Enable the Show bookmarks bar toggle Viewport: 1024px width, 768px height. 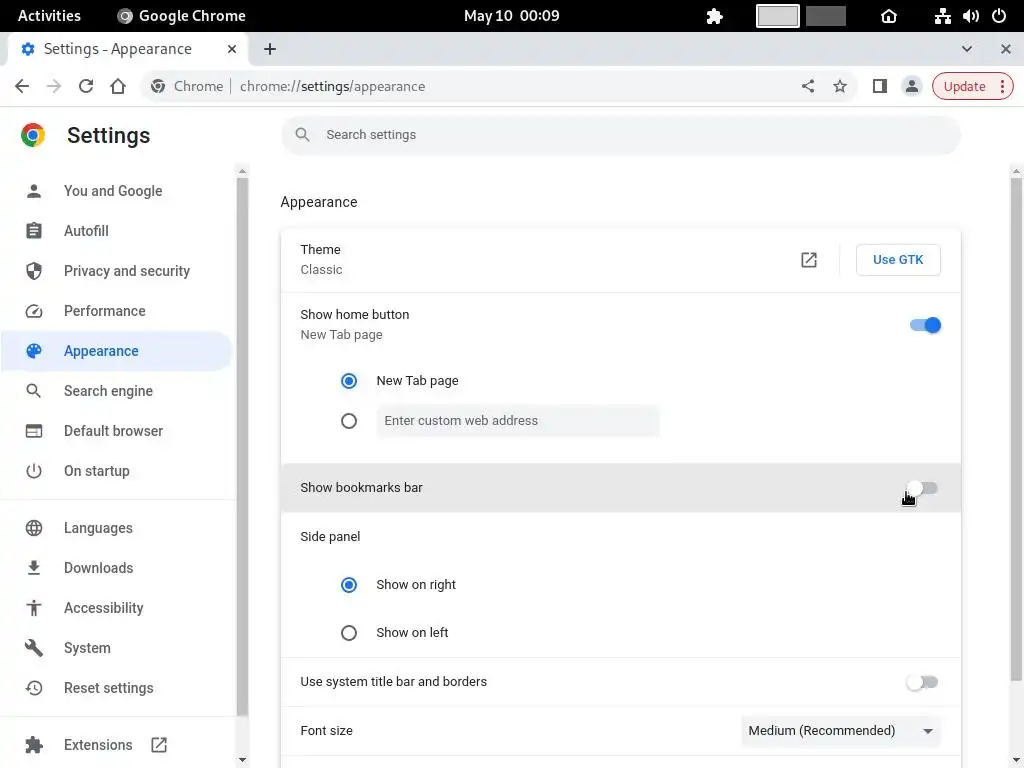[922, 488]
